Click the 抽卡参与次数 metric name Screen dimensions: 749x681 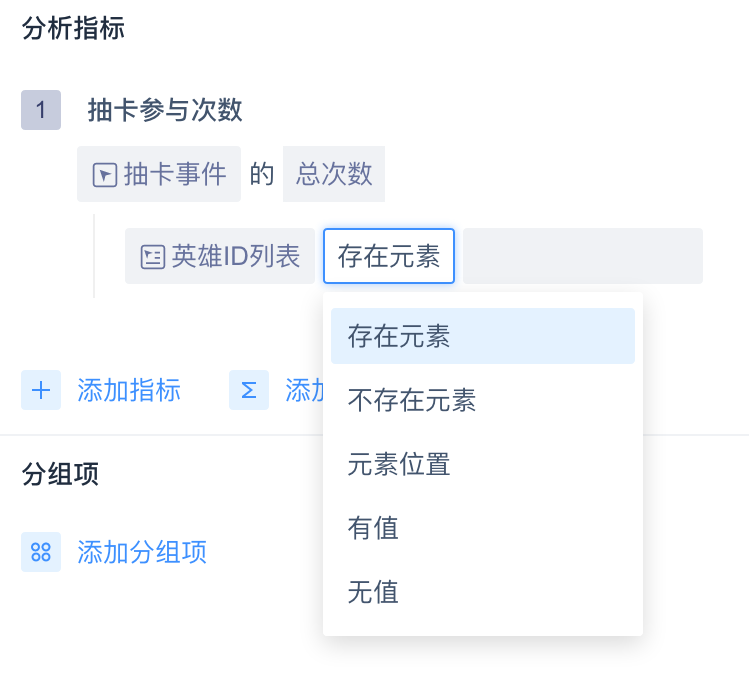coord(165,110)
